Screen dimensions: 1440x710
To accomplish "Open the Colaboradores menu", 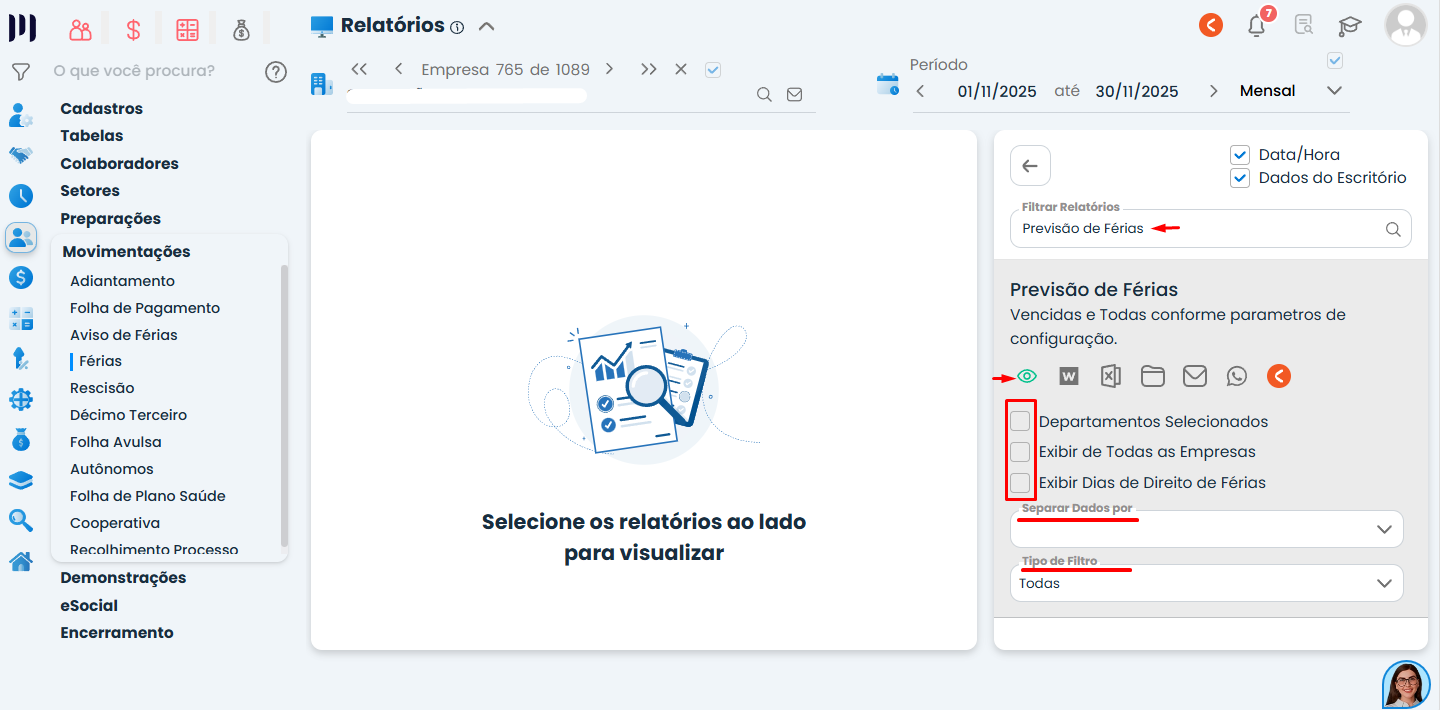I will [119, 163].
